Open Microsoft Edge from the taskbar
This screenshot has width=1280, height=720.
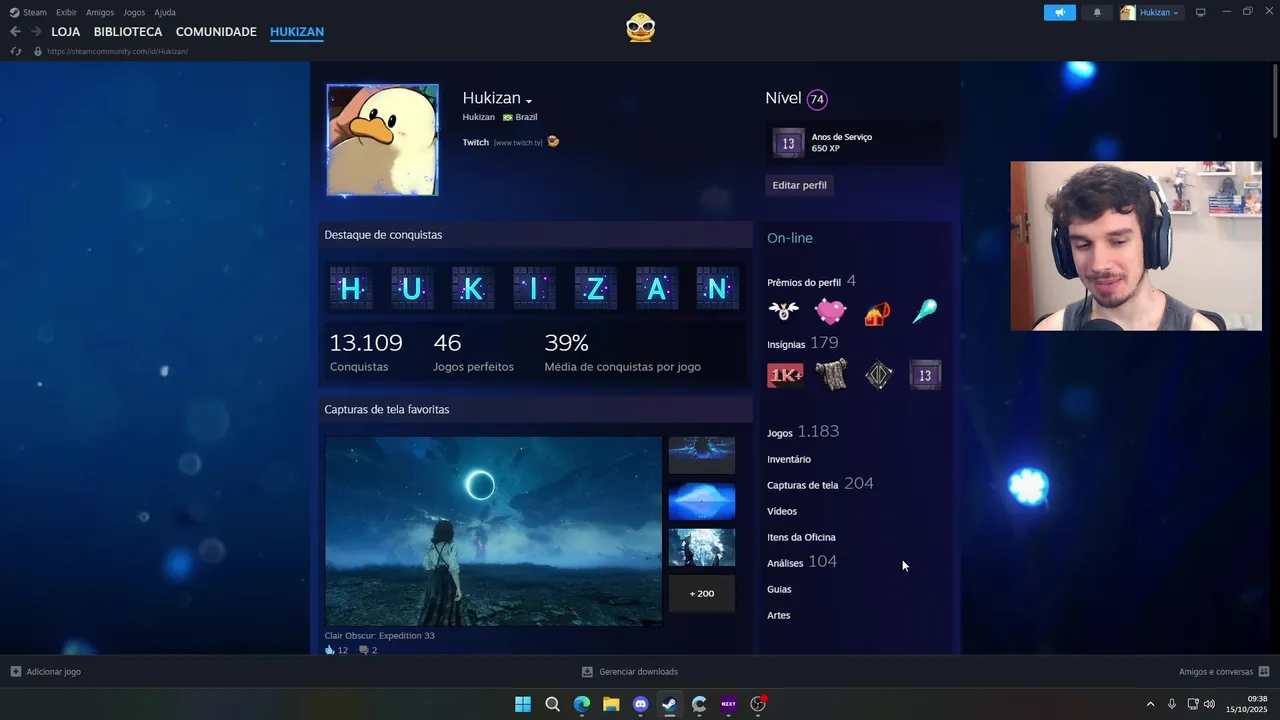point(582,704)
